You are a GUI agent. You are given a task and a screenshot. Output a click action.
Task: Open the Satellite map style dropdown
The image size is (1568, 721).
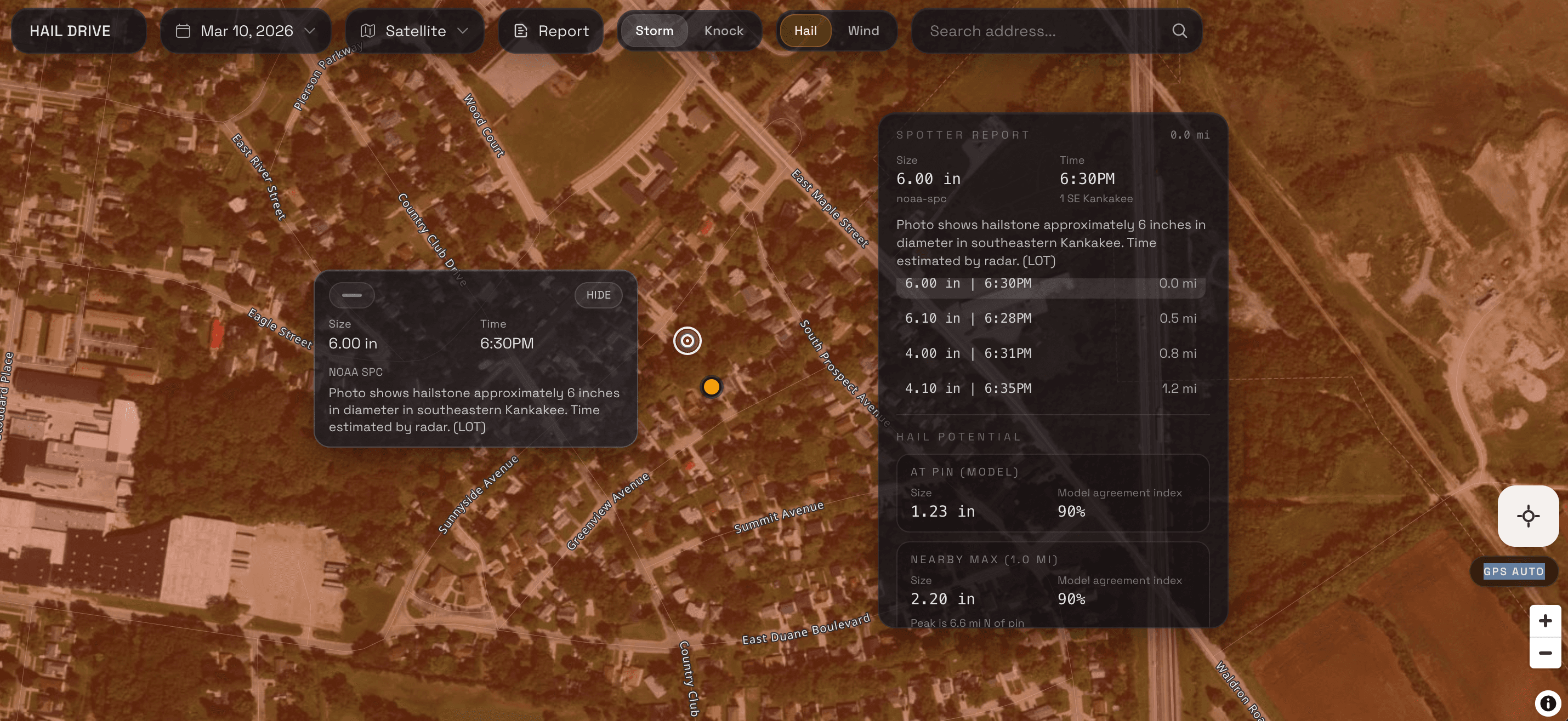(x=414, y=31)
